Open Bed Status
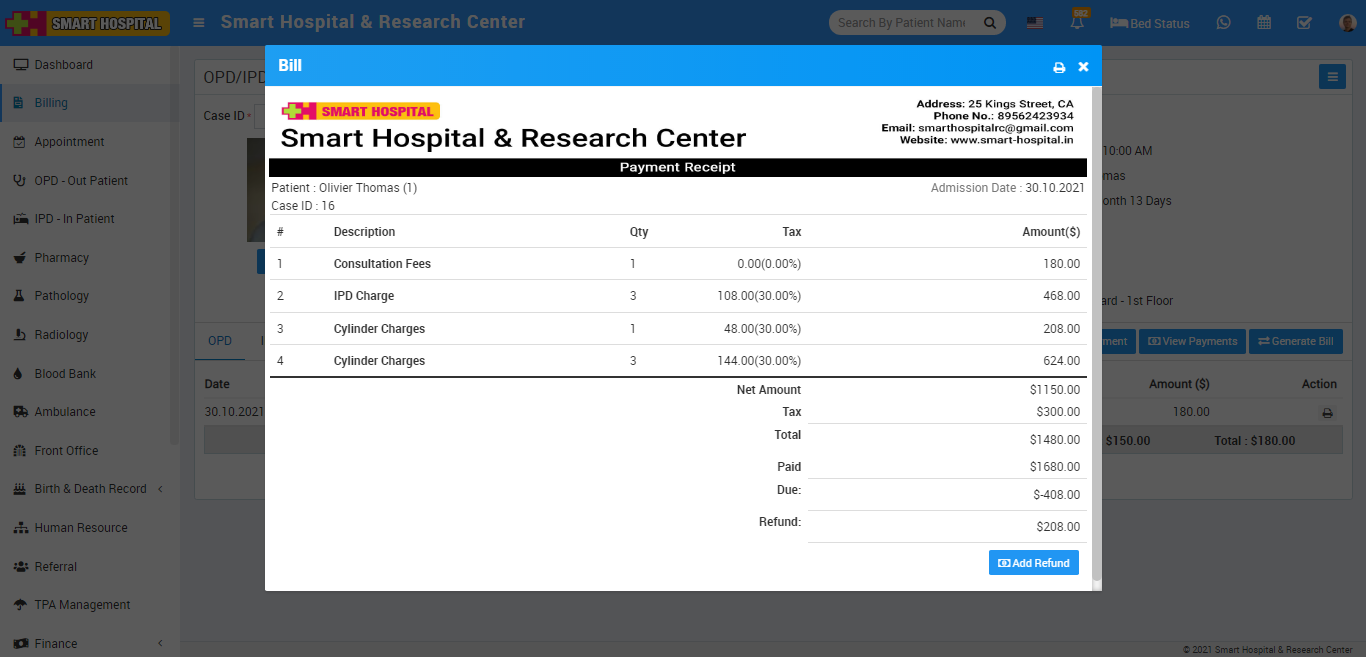The image size is (1366, 657). [x=1149, y=23]
